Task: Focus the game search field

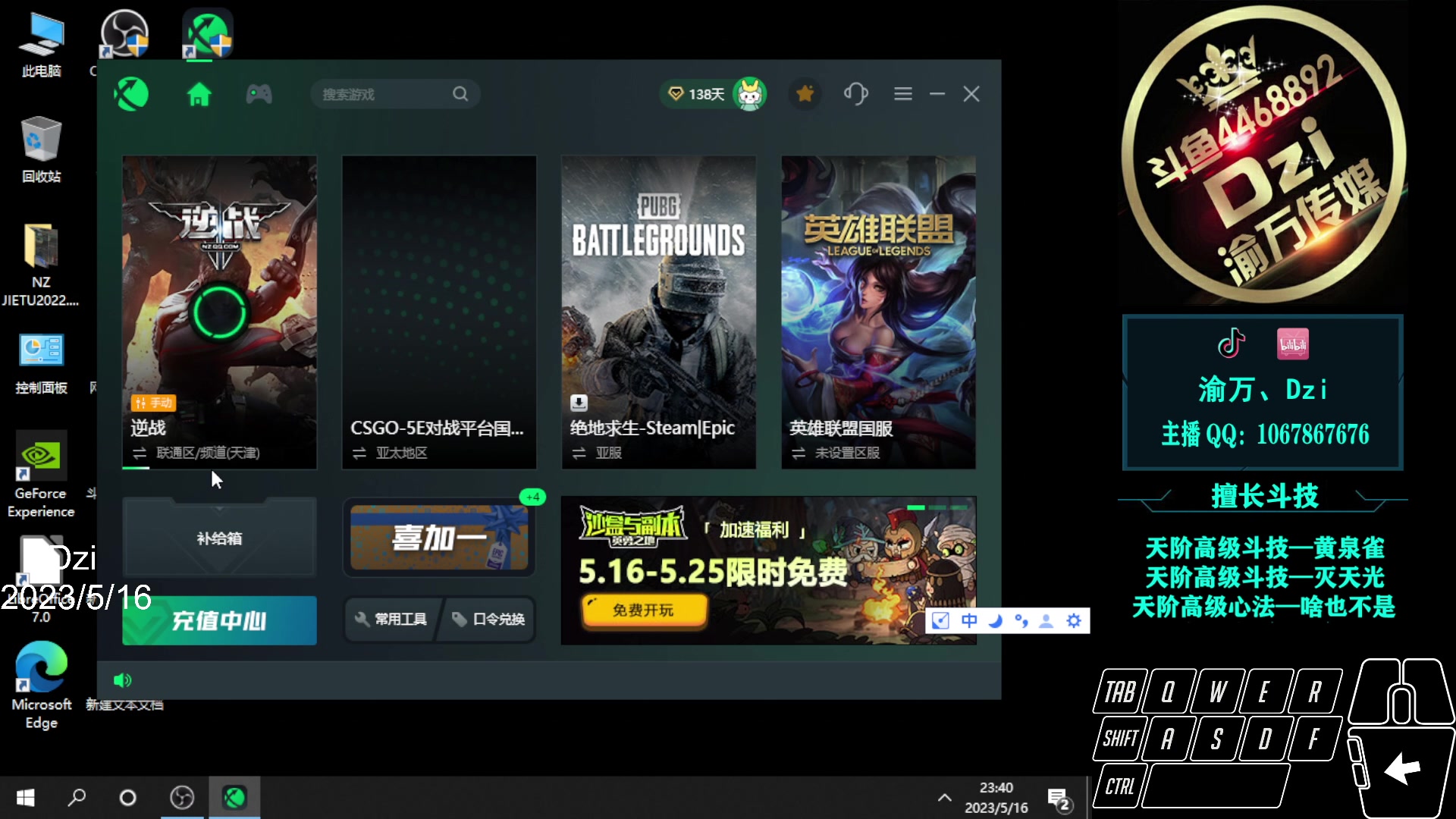Action: pyautogui.click(x=394, y=94)
